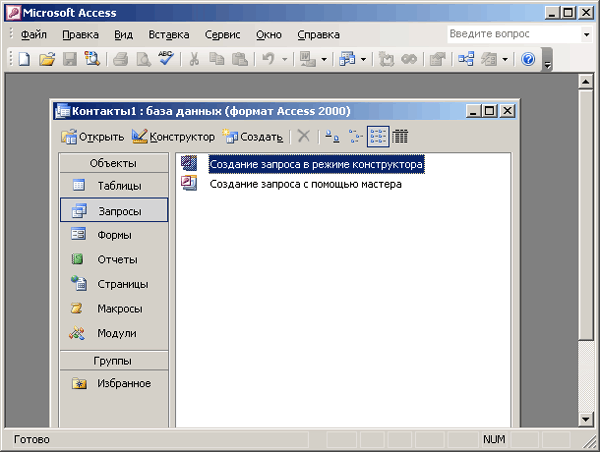Screen dimensions: 600x452
Task: Expand the Undo history dropdown arrow
Action: pyautogui.click(x=284, y=59)
